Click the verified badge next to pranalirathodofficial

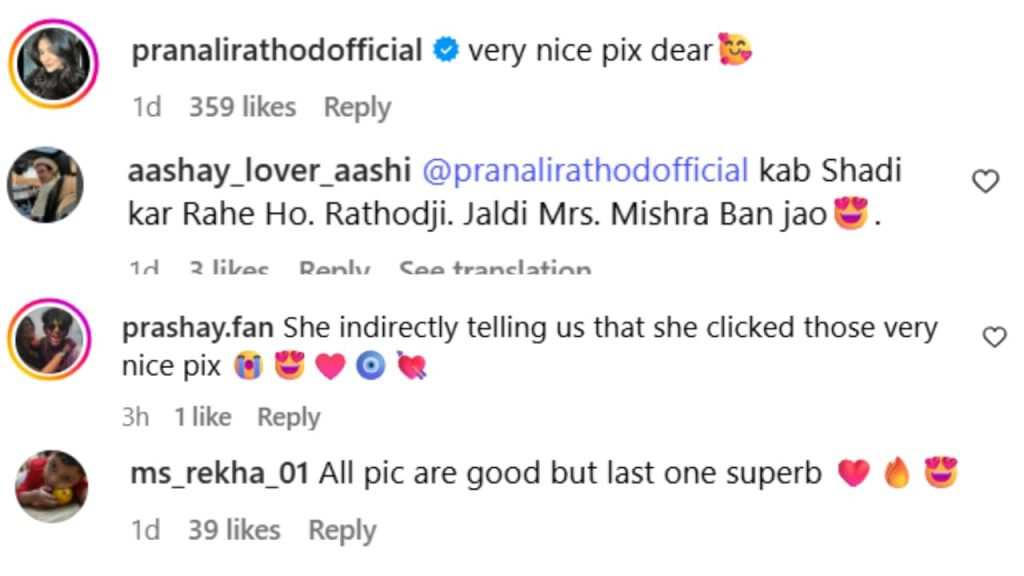point(445,50)
